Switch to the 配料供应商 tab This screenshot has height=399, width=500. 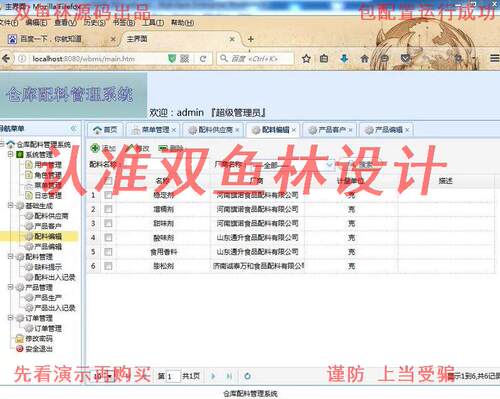(214, 130)
